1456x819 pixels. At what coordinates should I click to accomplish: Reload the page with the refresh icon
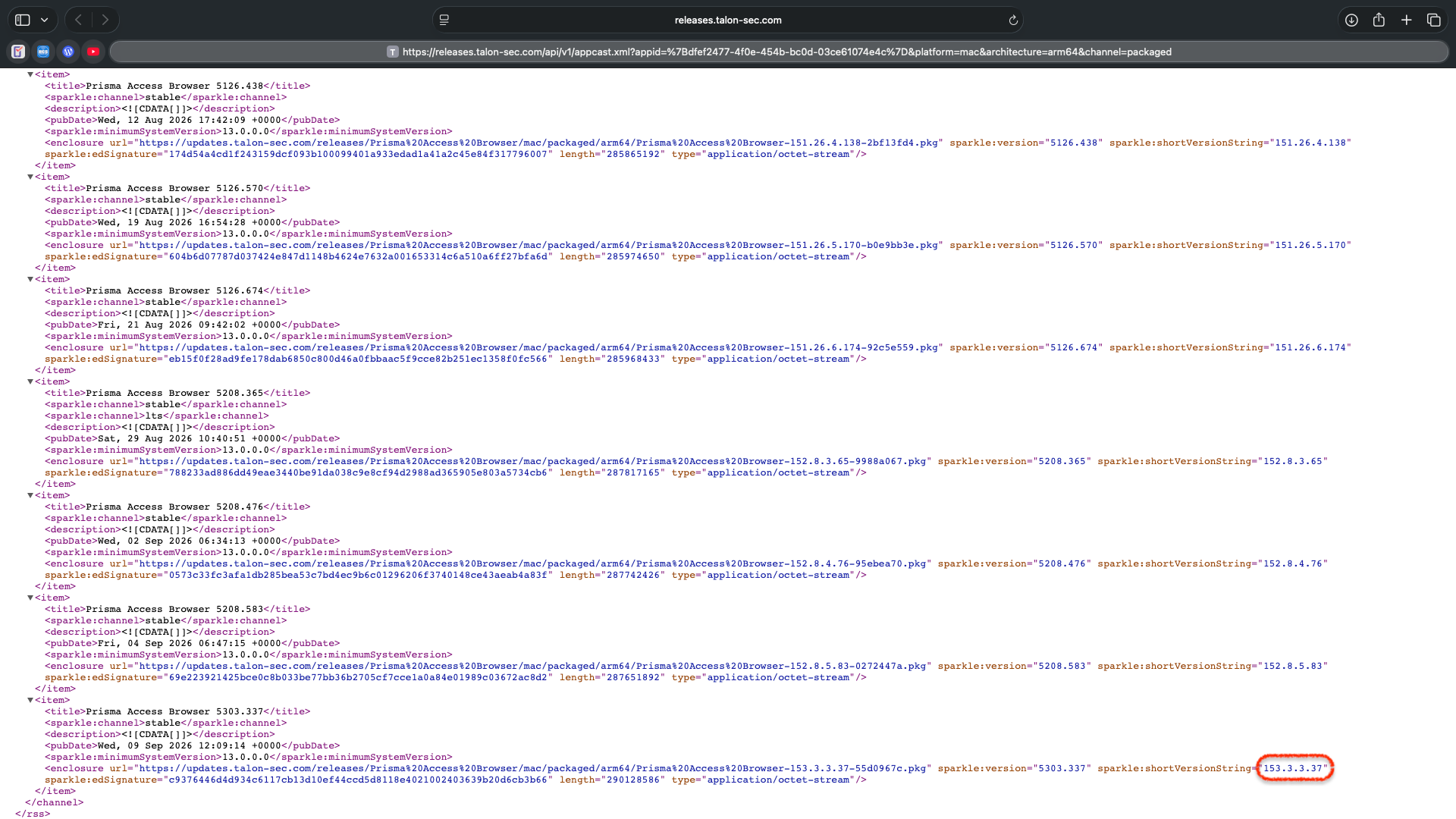pyautogui.click(x=1012, y=20)
